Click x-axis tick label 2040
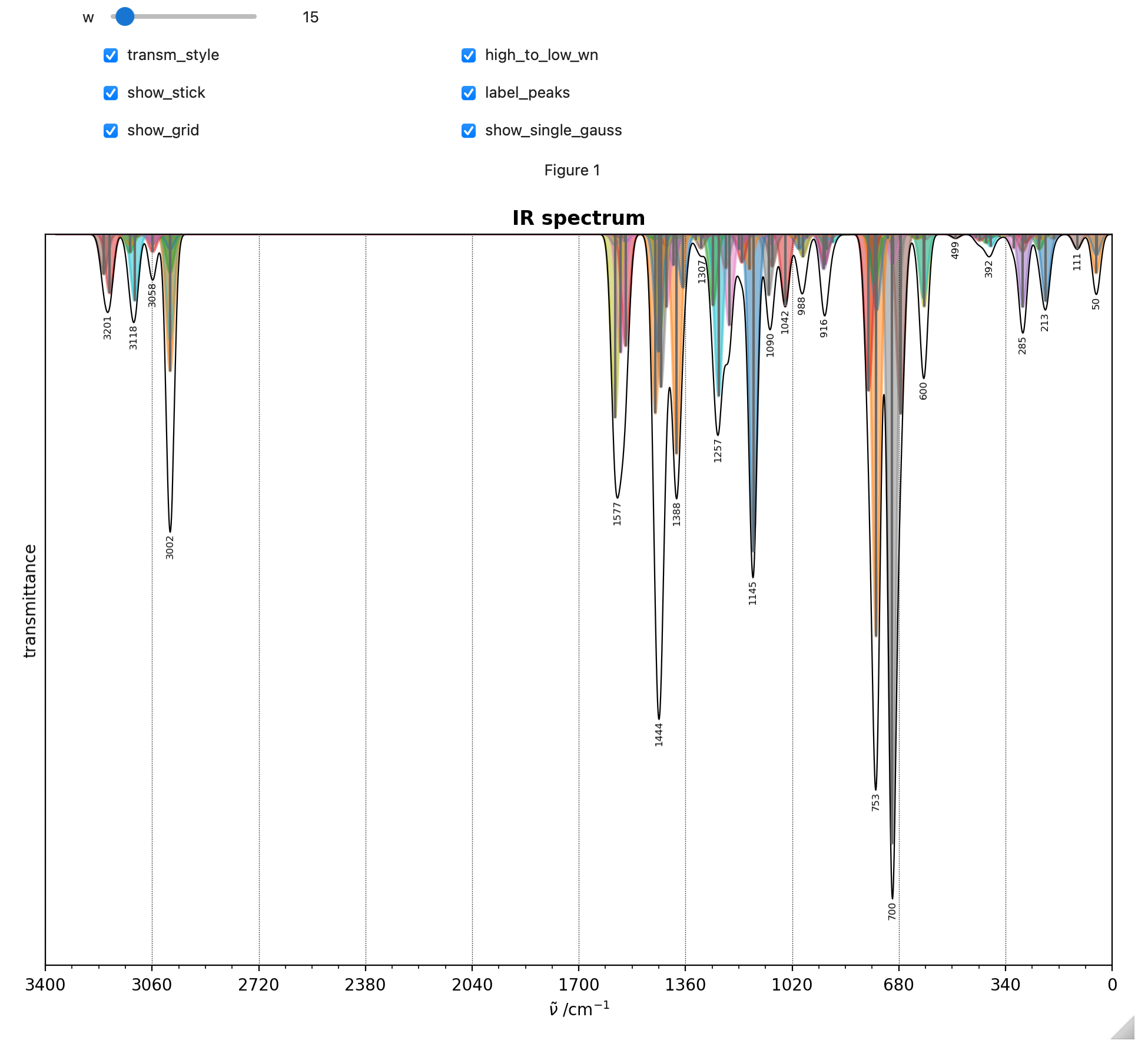Image resolution: width=1148 pixels, height=1050 pixels. (x=472, y=985)
